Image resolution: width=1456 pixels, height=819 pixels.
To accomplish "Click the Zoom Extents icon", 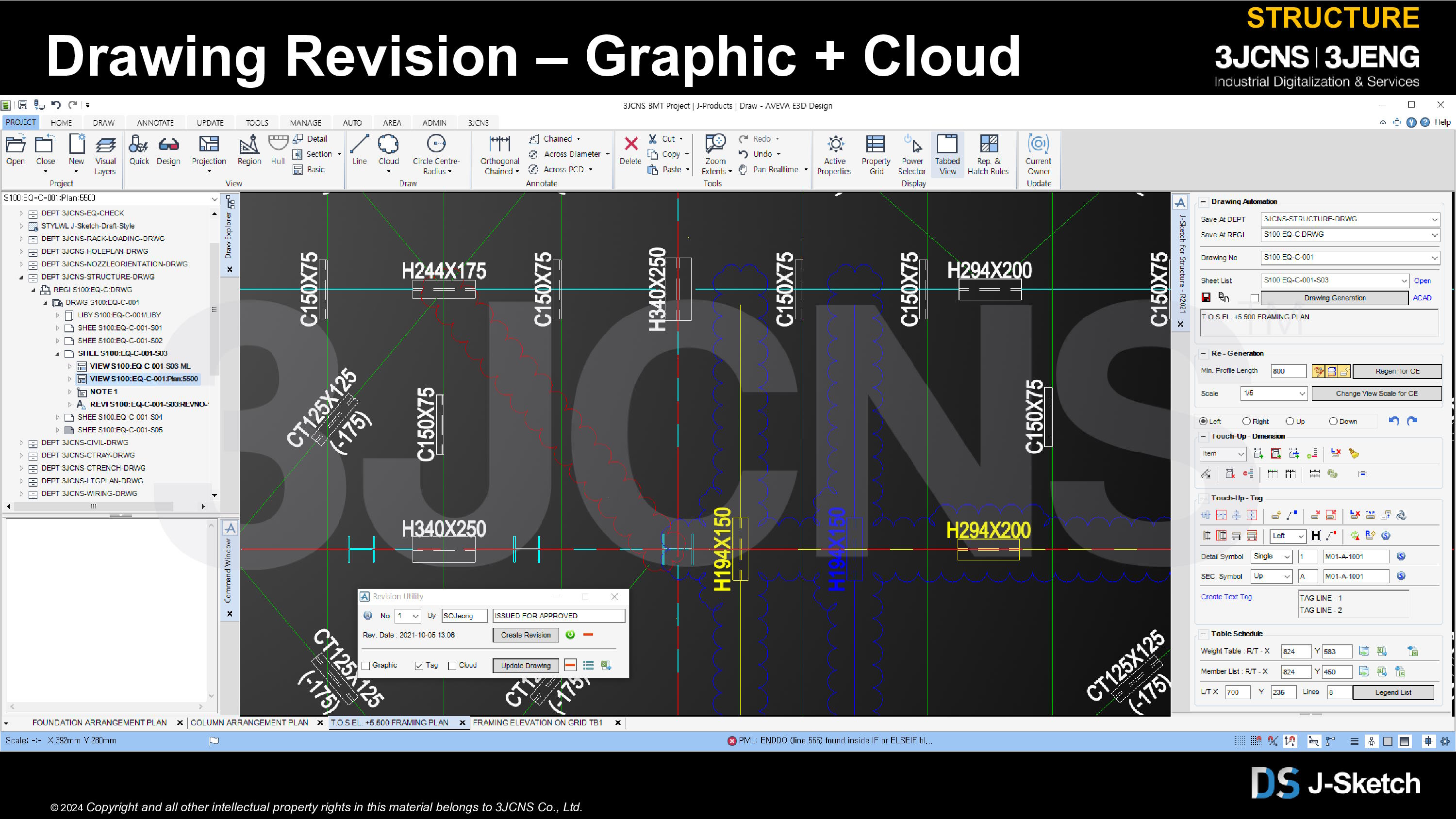I will [715, 144].
